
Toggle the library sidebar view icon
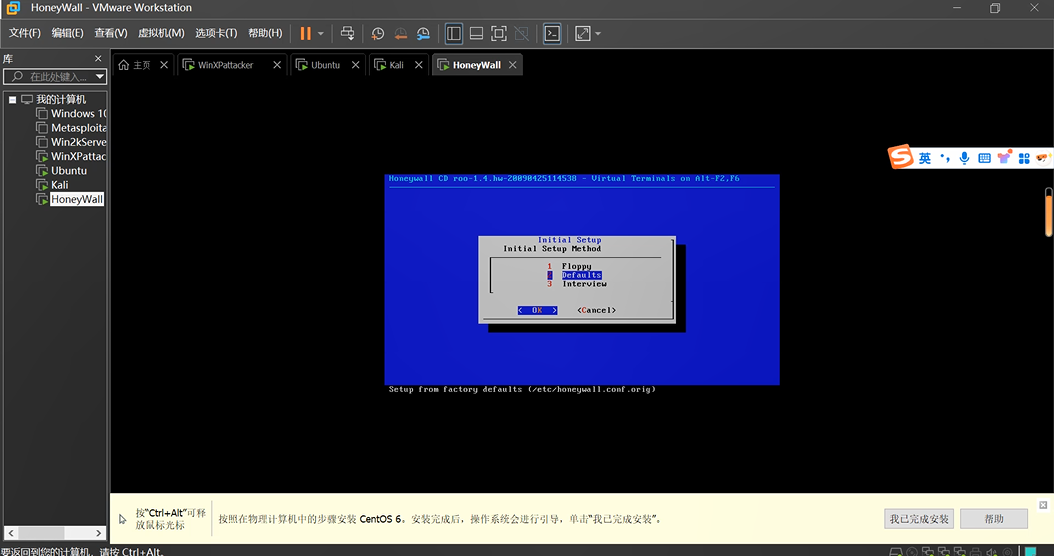pos(454,34)
